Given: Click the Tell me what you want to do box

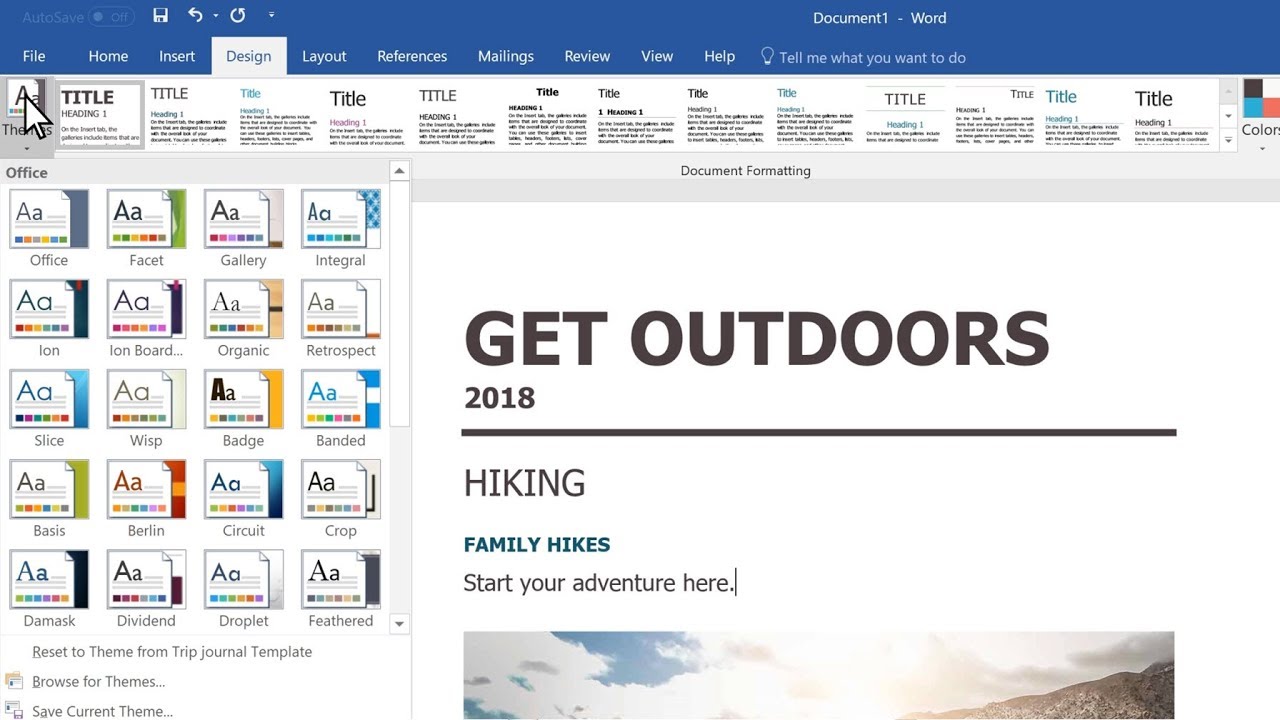Looking at the screenshot, I should click(871, 57).
